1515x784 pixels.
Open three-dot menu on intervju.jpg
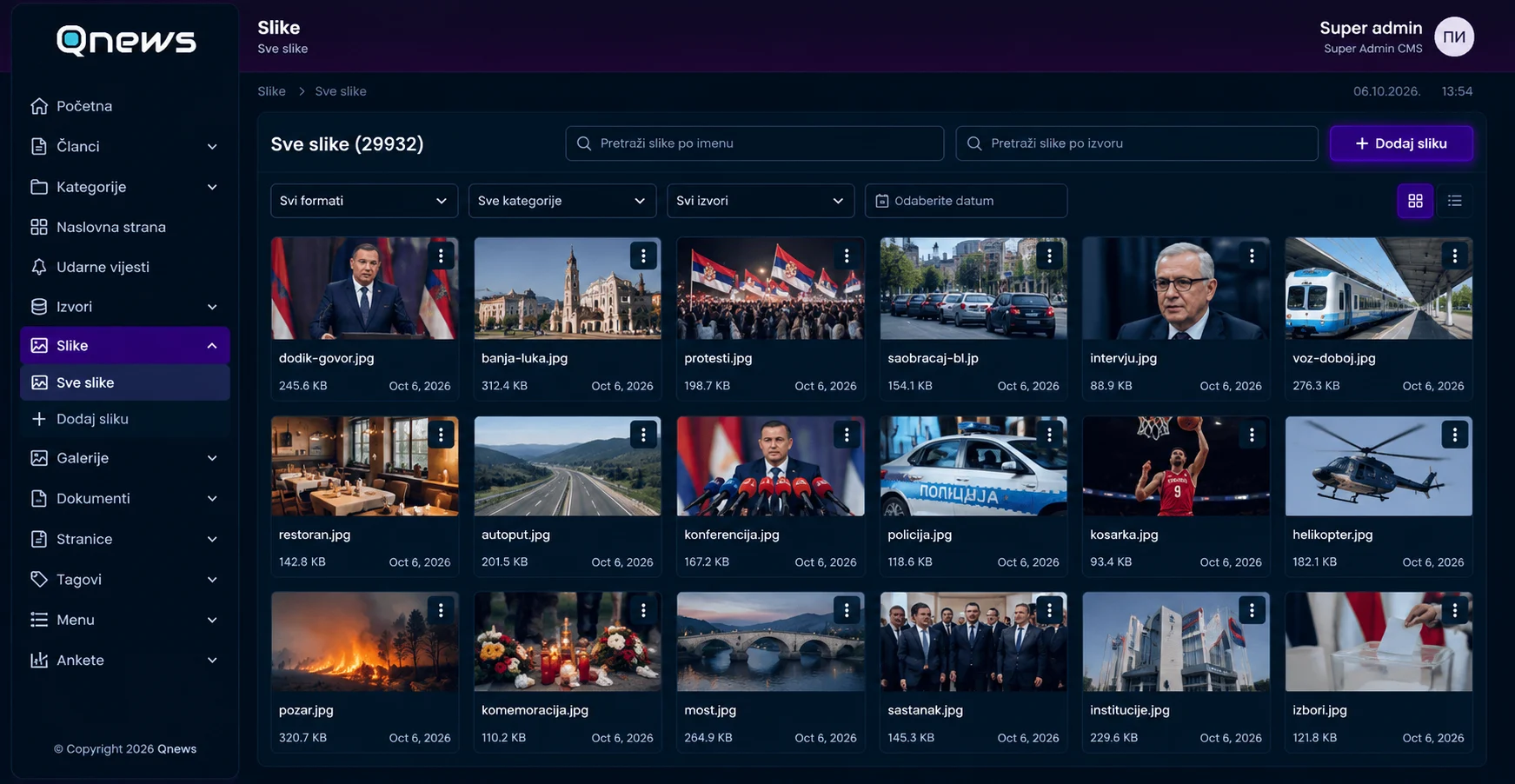pos(1252,256)
